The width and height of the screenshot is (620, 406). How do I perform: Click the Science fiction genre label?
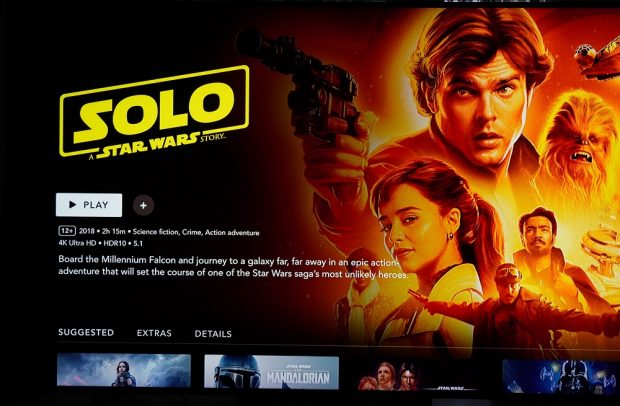155,232
